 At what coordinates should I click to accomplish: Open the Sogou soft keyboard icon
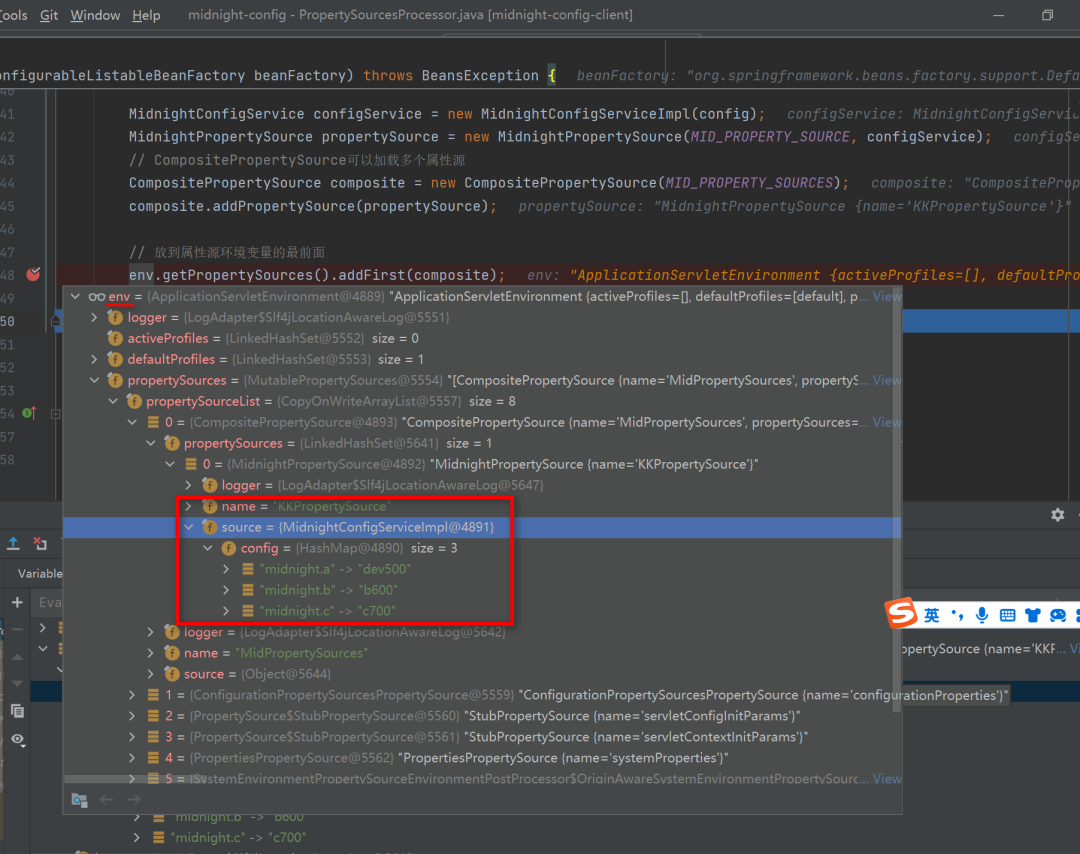(1007, 615)
